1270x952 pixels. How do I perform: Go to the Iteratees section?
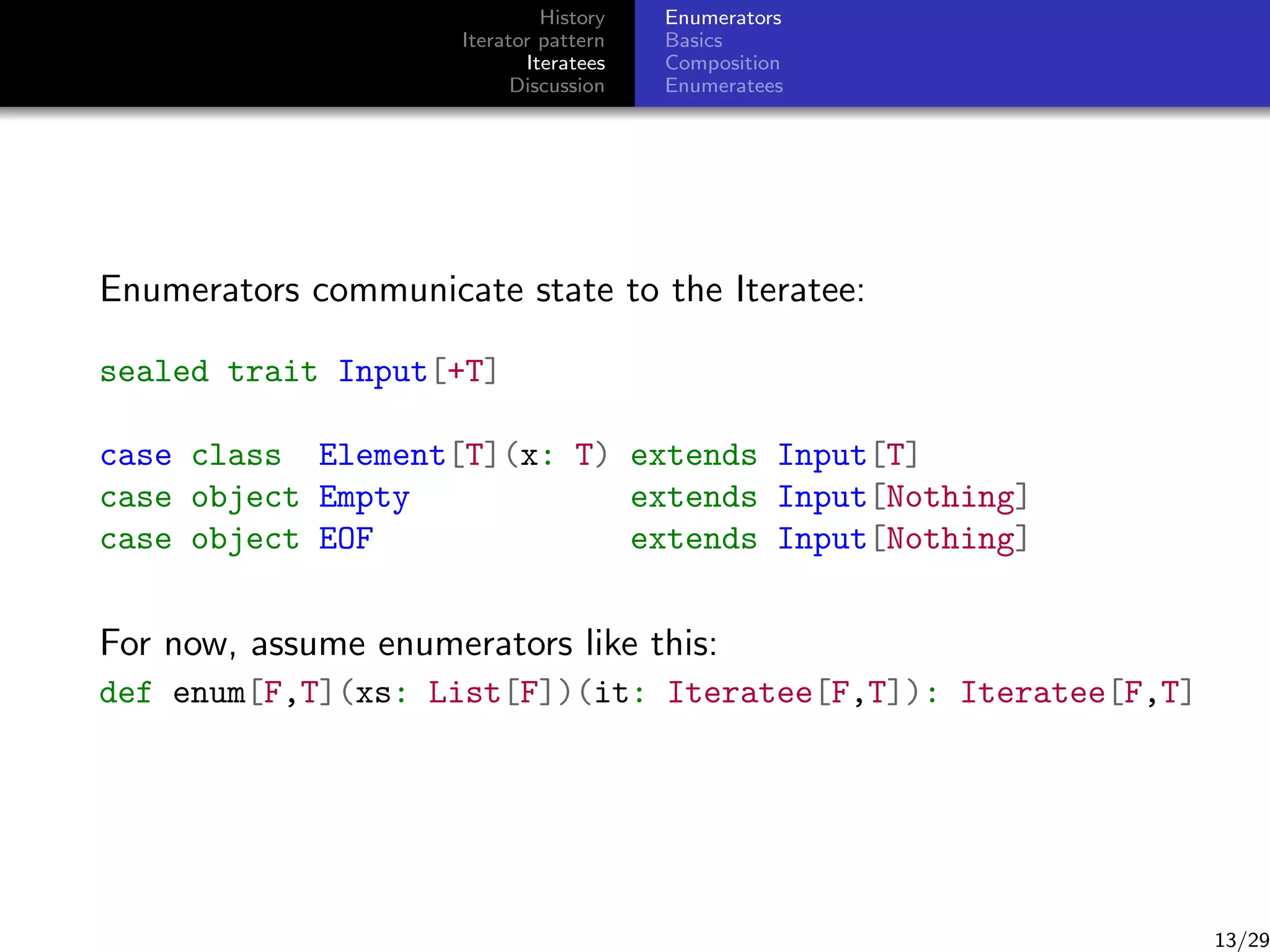point(566,63)
